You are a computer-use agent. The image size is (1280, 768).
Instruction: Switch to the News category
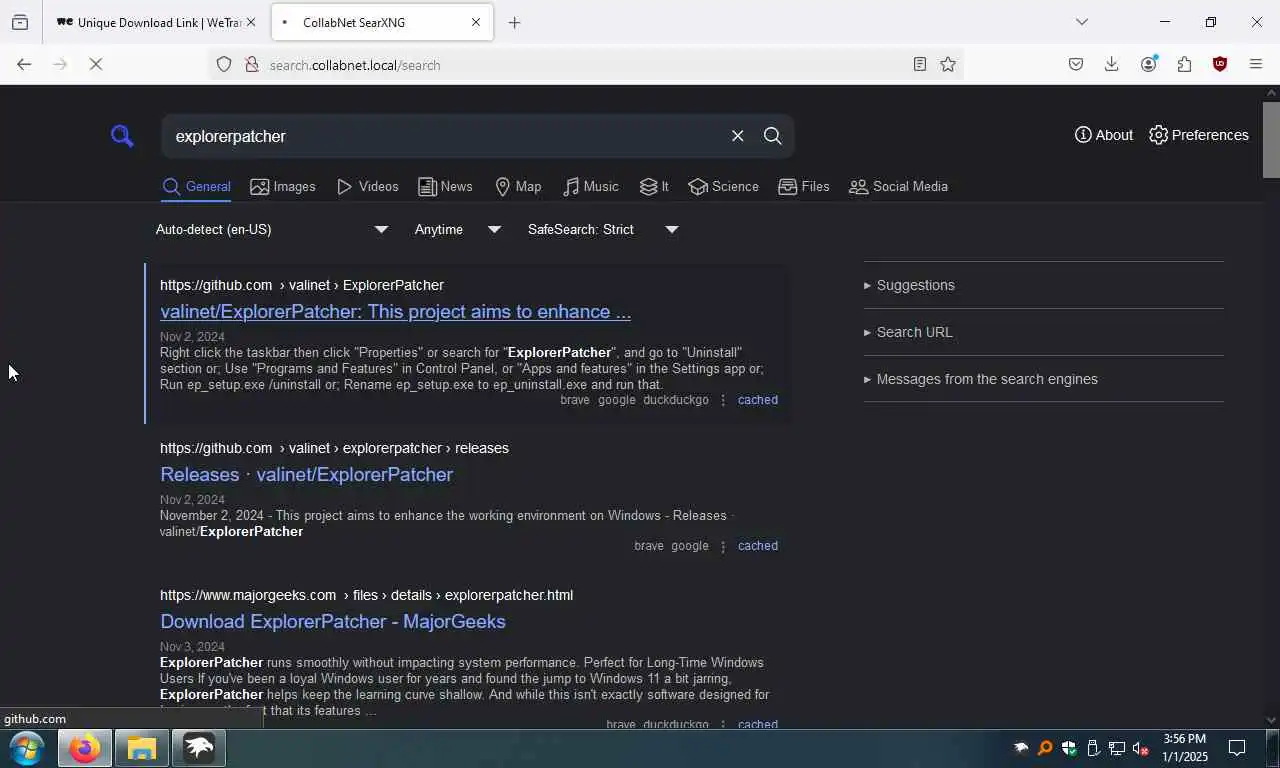click(x=445, y=187)
